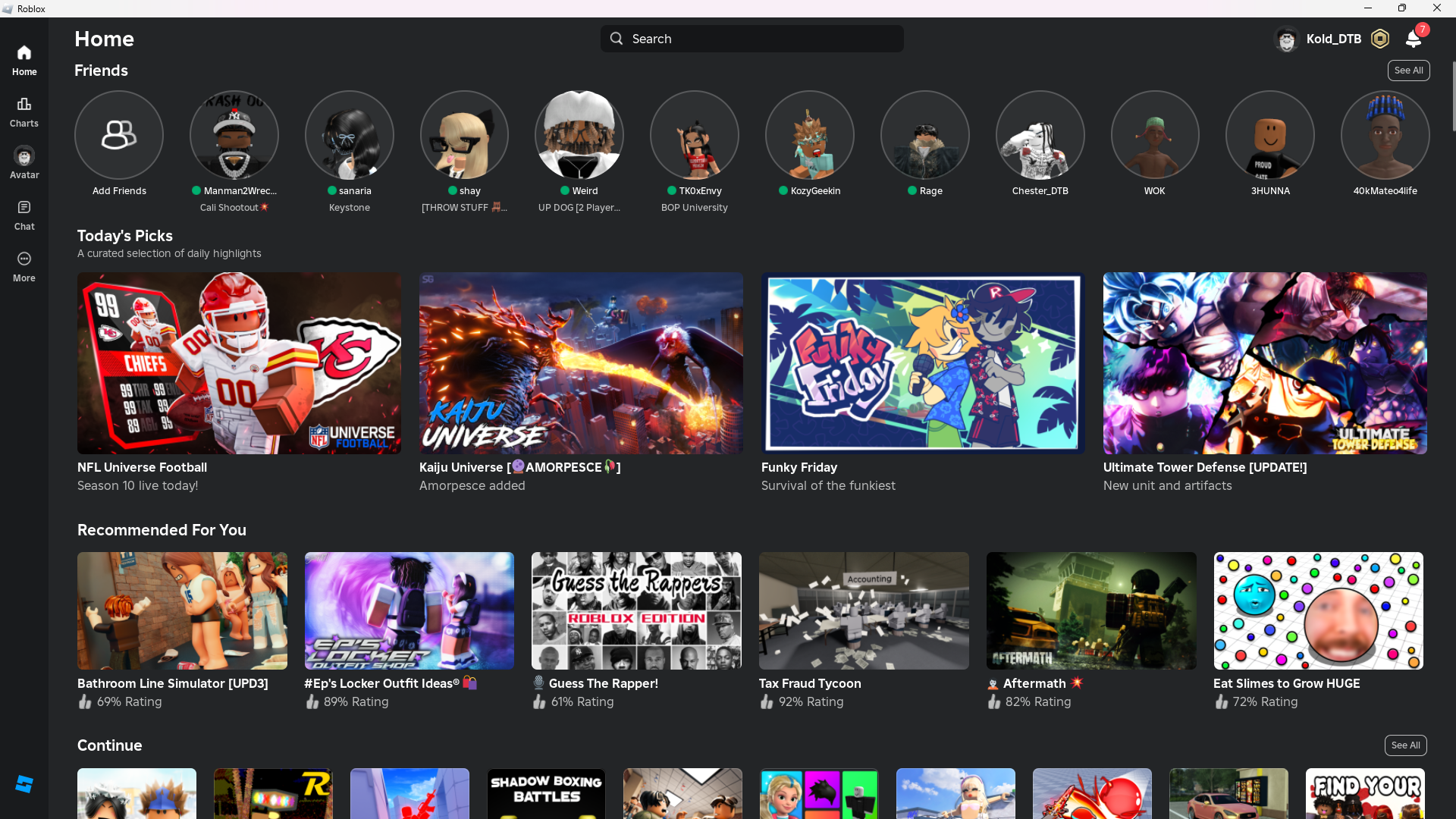
Task: Open Rage friend avatar
Action: click(925, 135)
